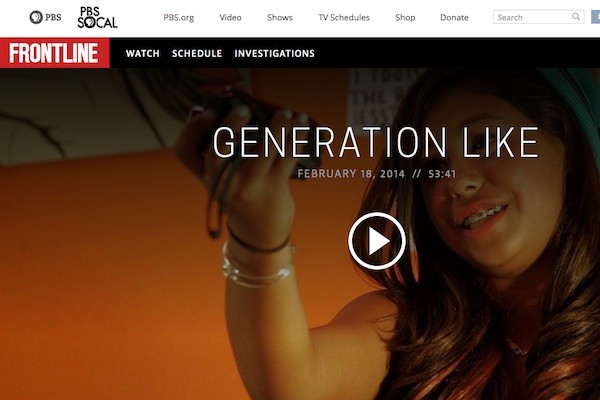Open the PBS SoCal station logo
Viewport: 600px width, 400px height.
tap(97, 18)
